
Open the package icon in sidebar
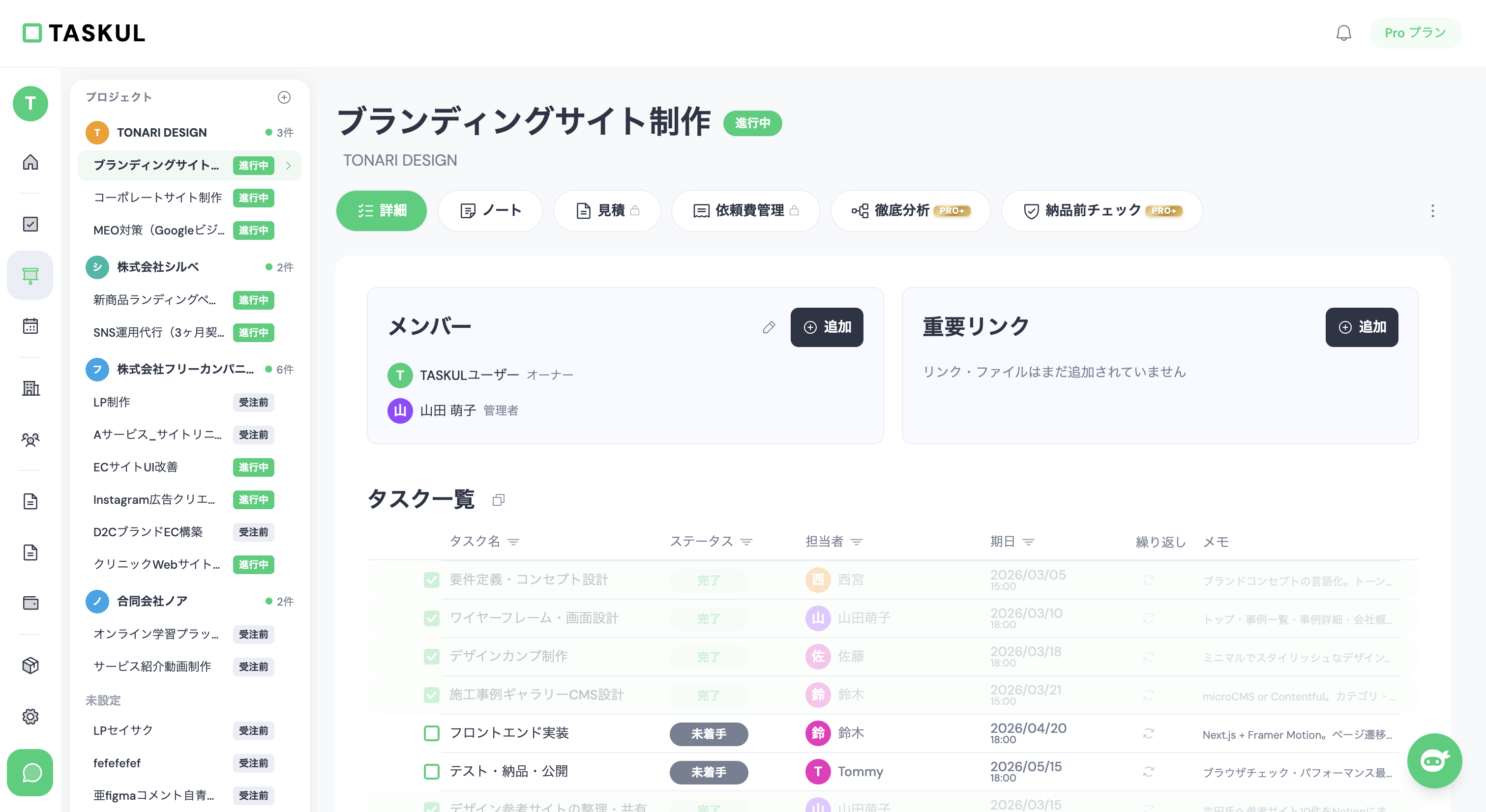coord(30,666)
